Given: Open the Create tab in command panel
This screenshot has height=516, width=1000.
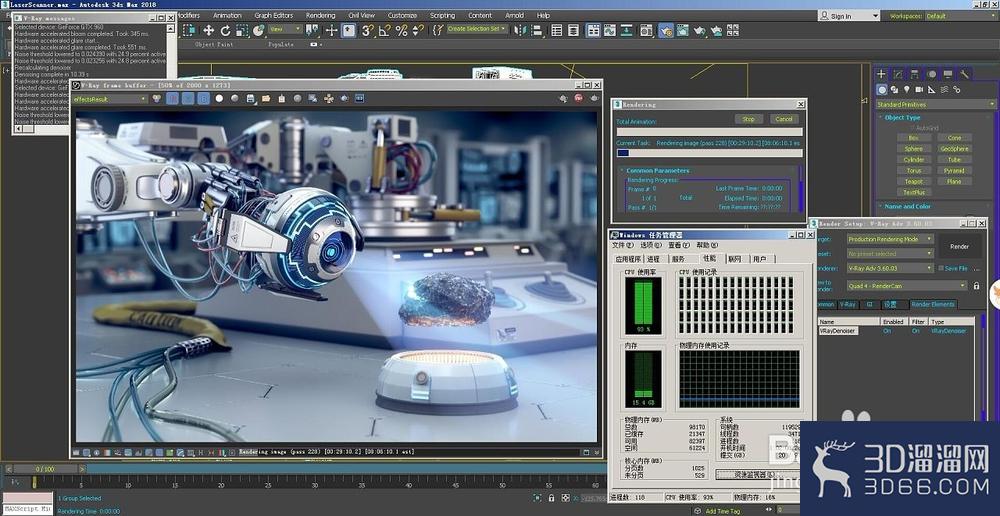Looking at the screenshot, I should 881,74.
